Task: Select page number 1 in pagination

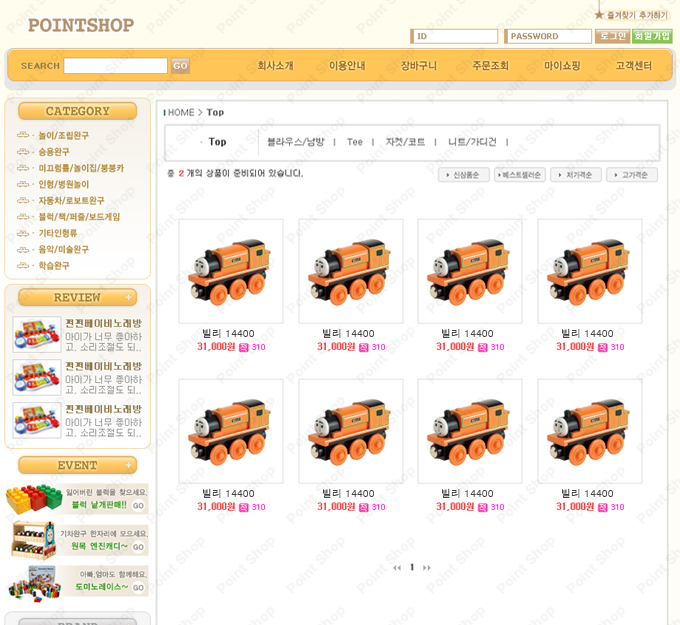Action: tap(412, 567)
